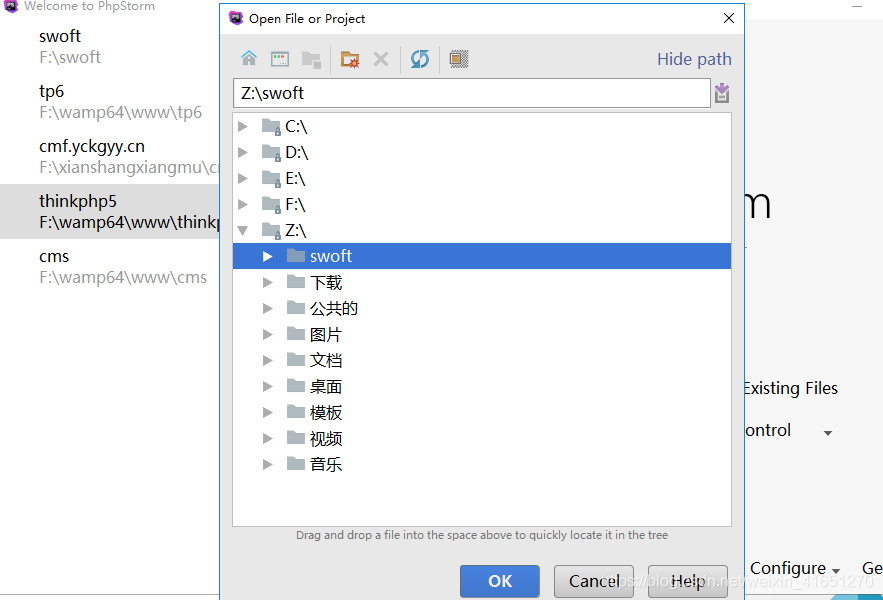Viewport: 883px width, 600px height.
Task: Click the Help button
Action: click(688, 581)
